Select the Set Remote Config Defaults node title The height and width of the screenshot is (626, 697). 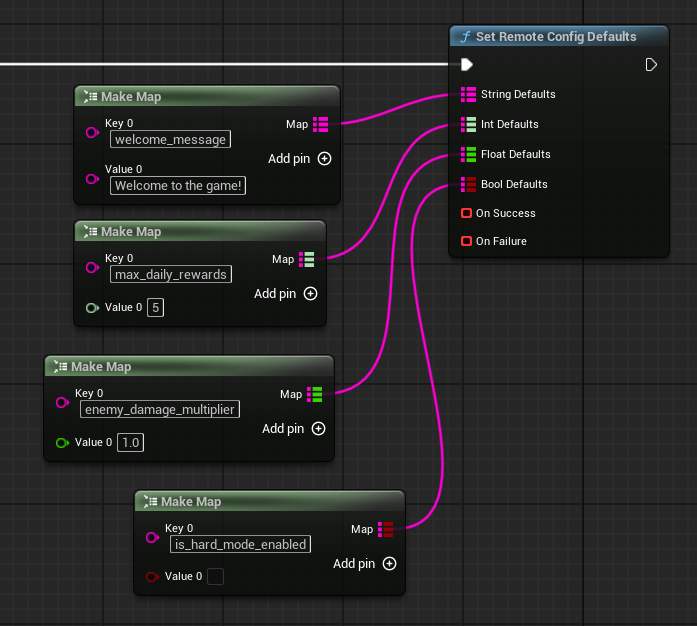click(556, 37)
